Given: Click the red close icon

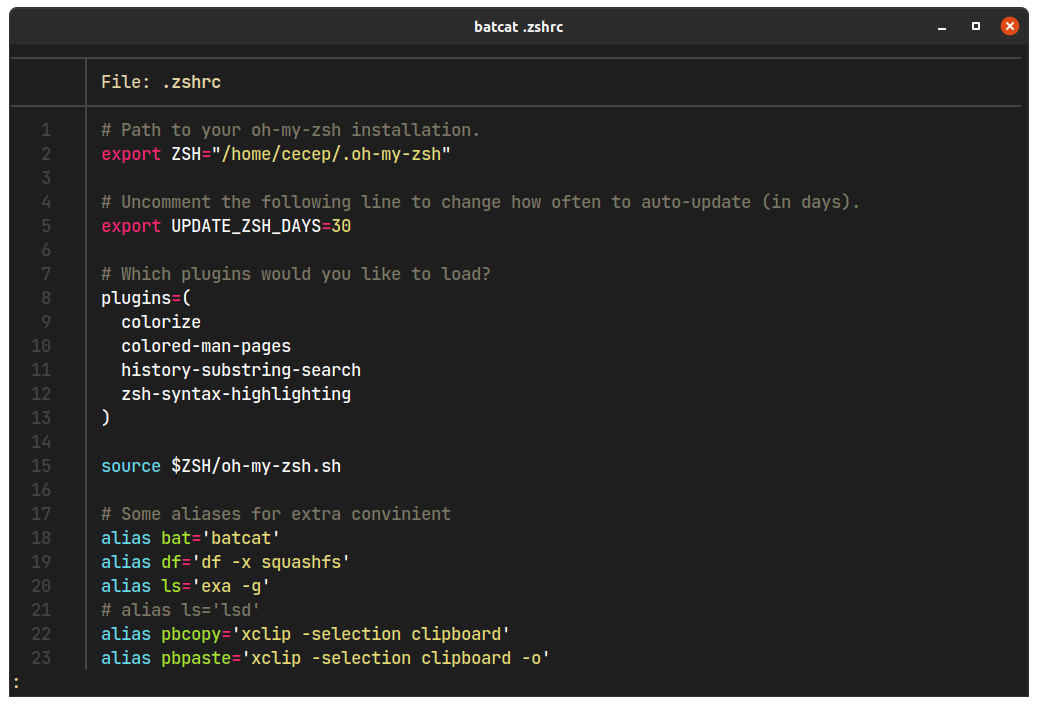Looking at the screenshot, I should pos(1009,26).
